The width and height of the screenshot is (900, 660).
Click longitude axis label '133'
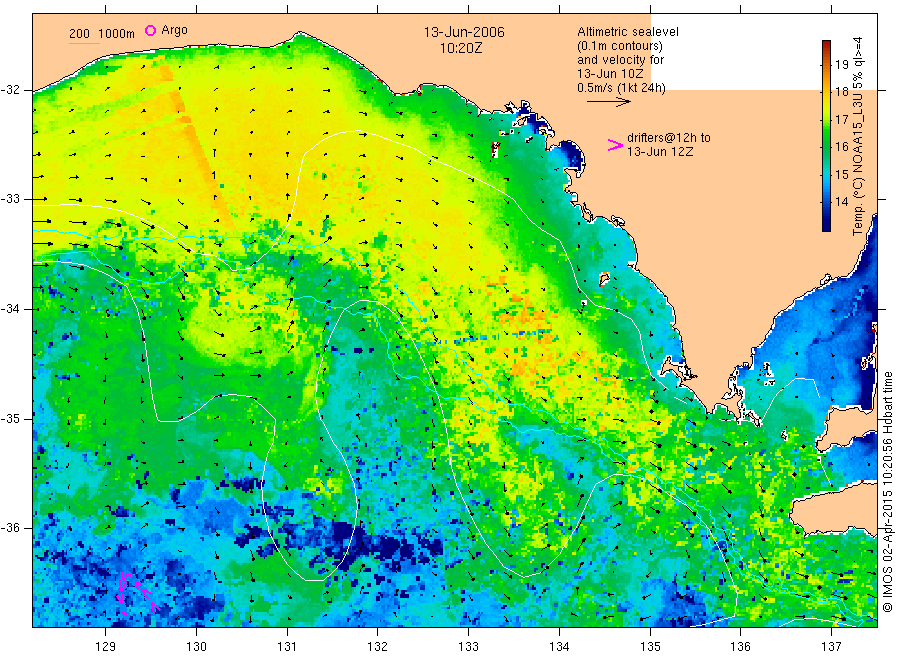(x=468, y=647)
